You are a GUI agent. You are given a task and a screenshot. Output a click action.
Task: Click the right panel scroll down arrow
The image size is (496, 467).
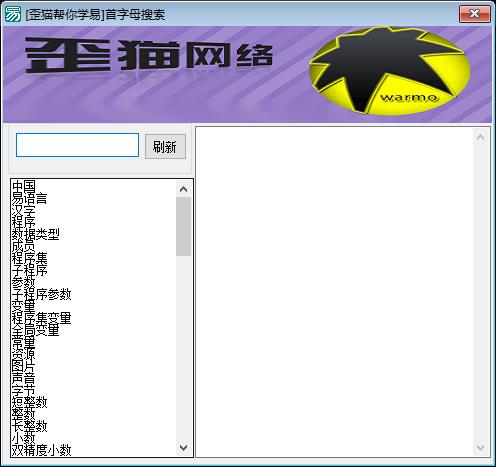480,447
